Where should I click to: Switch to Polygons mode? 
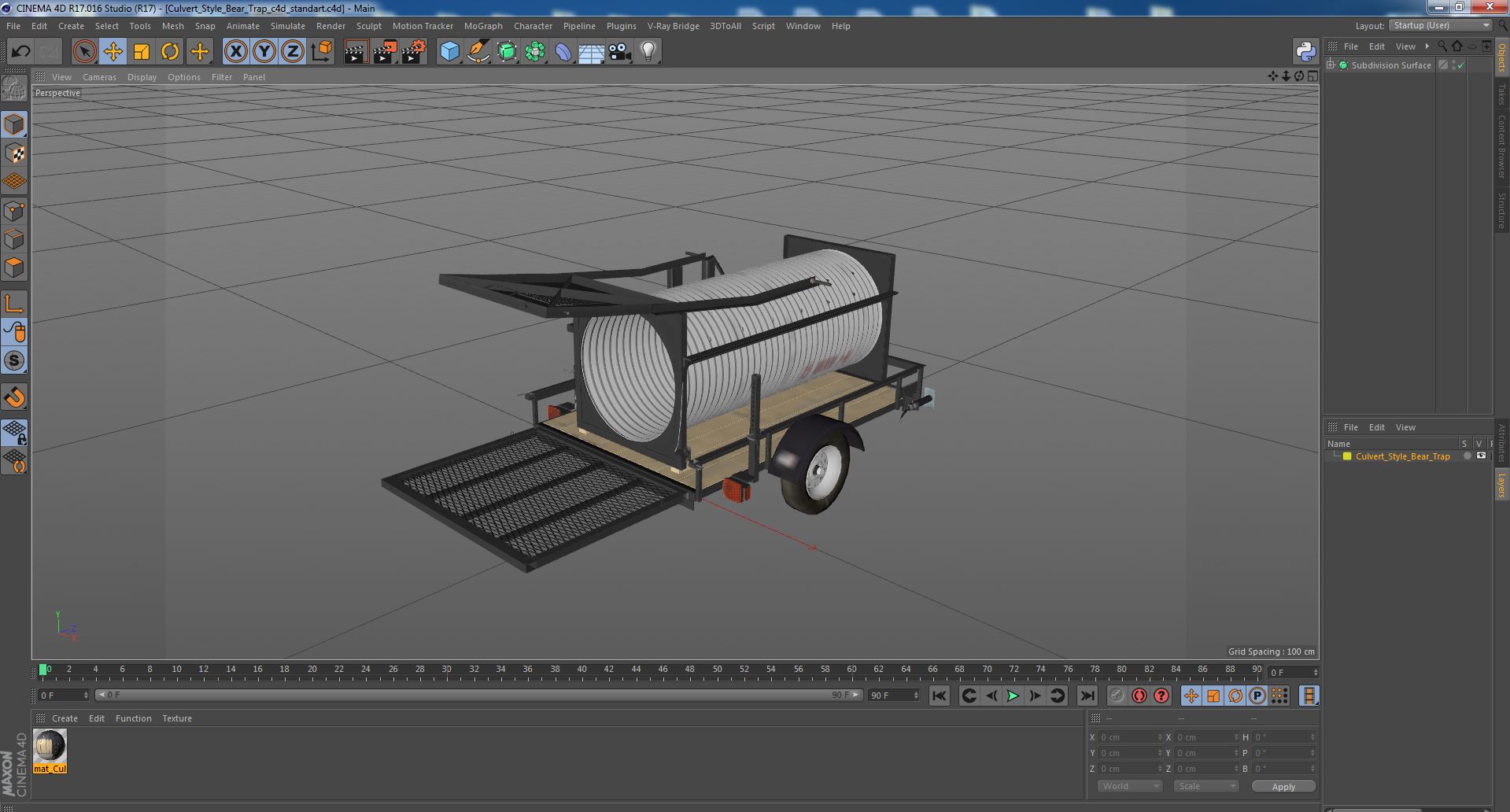pos(14,268)
